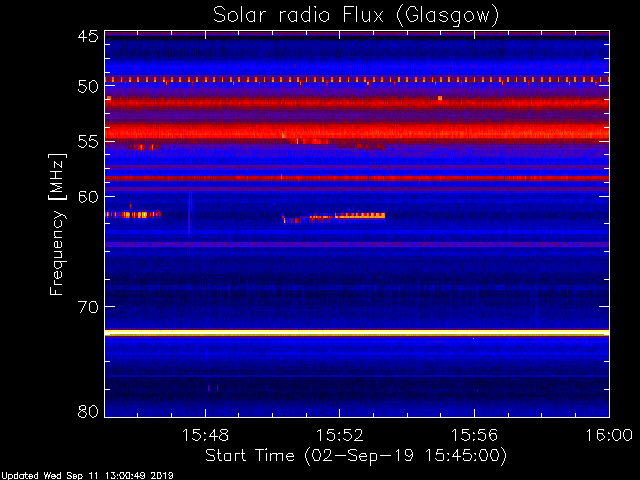Click the 16:00 time tick label
The width and height of the screenshot is (640, 480).
coord(609,435)
